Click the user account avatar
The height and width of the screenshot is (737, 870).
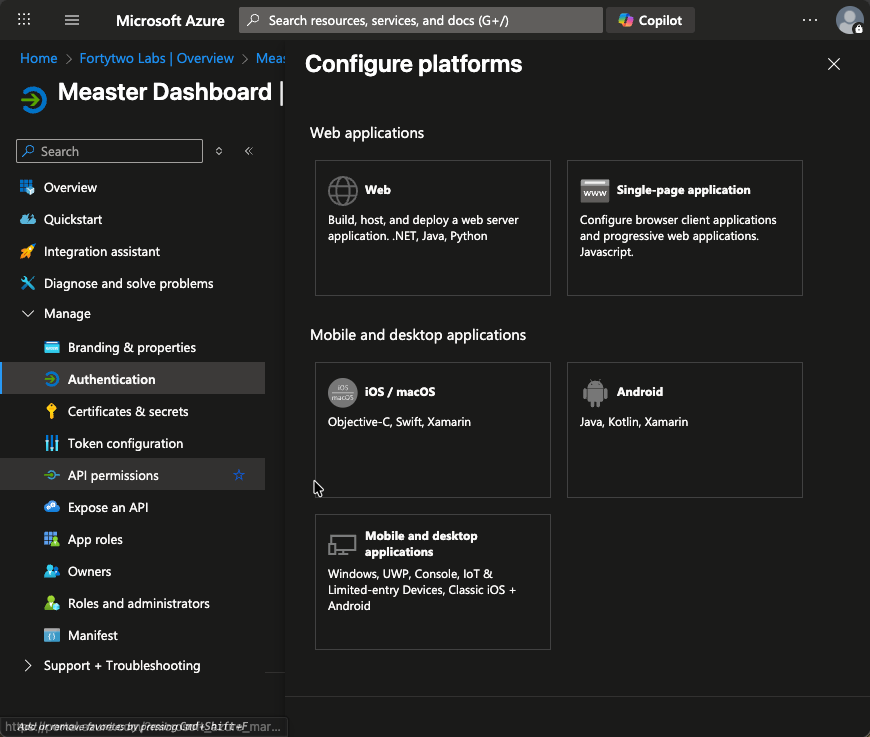(x=849, y=20)
